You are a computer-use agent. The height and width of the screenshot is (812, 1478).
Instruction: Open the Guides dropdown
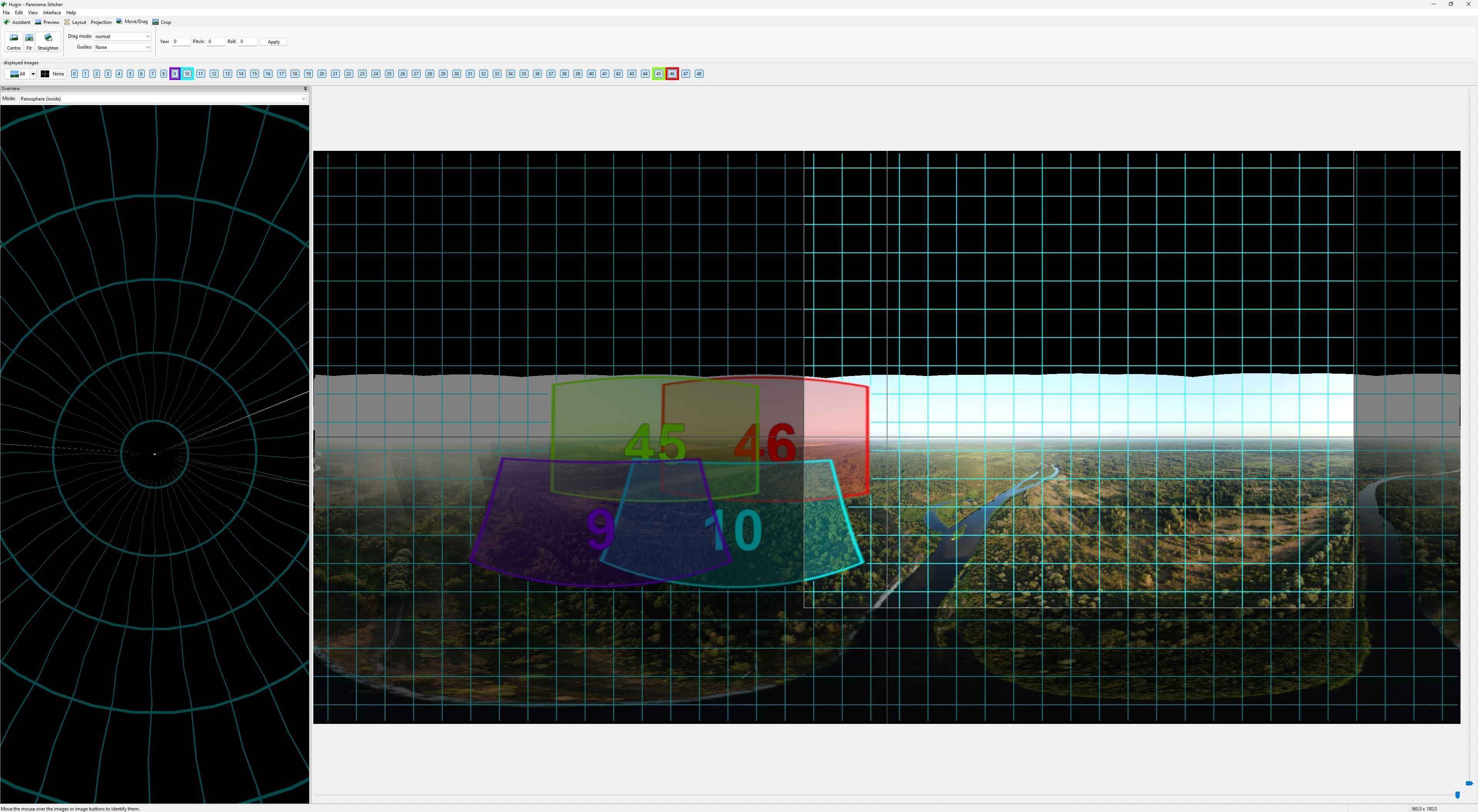(122, 48)
